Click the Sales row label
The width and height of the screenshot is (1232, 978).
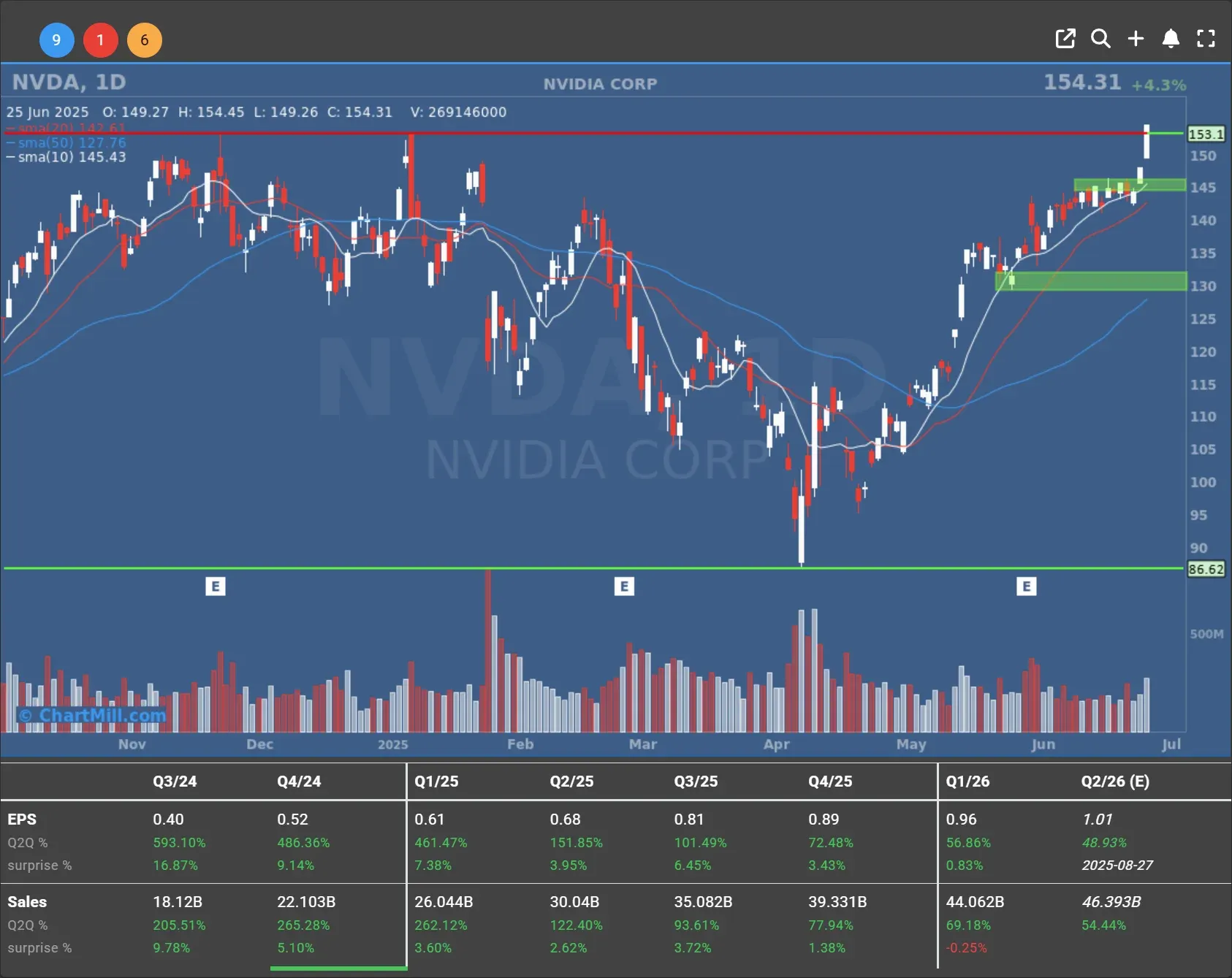(x=27, y=902)
